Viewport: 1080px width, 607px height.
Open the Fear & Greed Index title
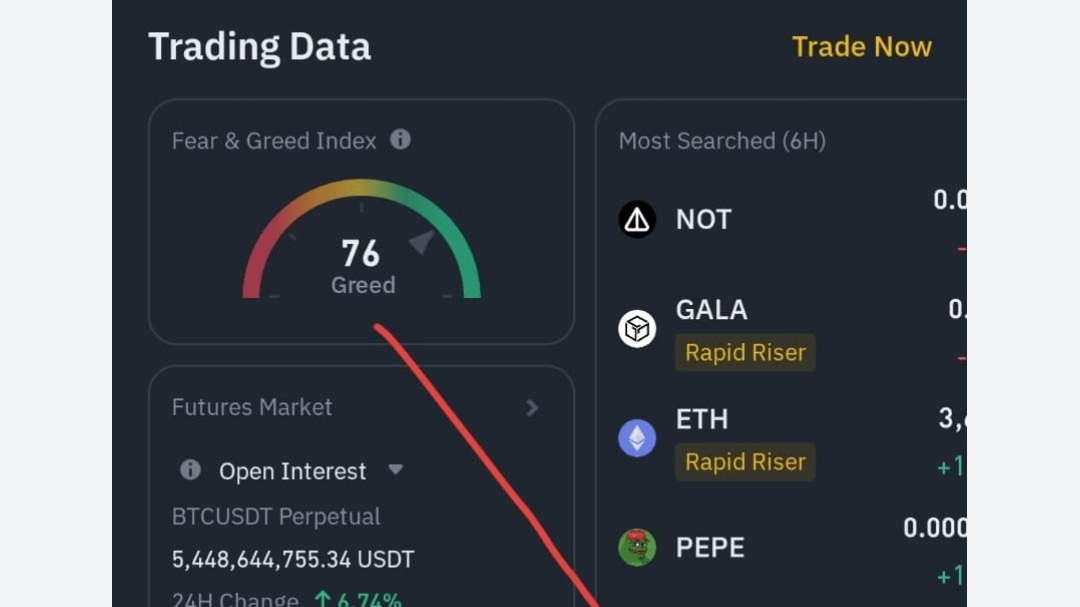click(274, 141)
